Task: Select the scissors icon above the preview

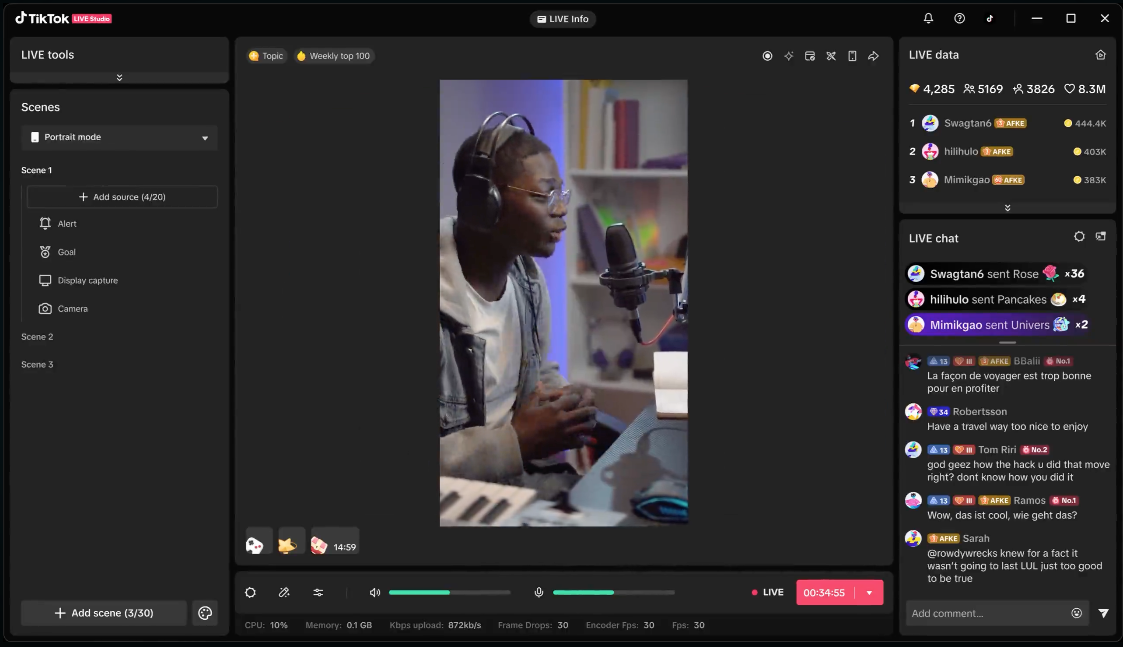Action: pos(831,56)
